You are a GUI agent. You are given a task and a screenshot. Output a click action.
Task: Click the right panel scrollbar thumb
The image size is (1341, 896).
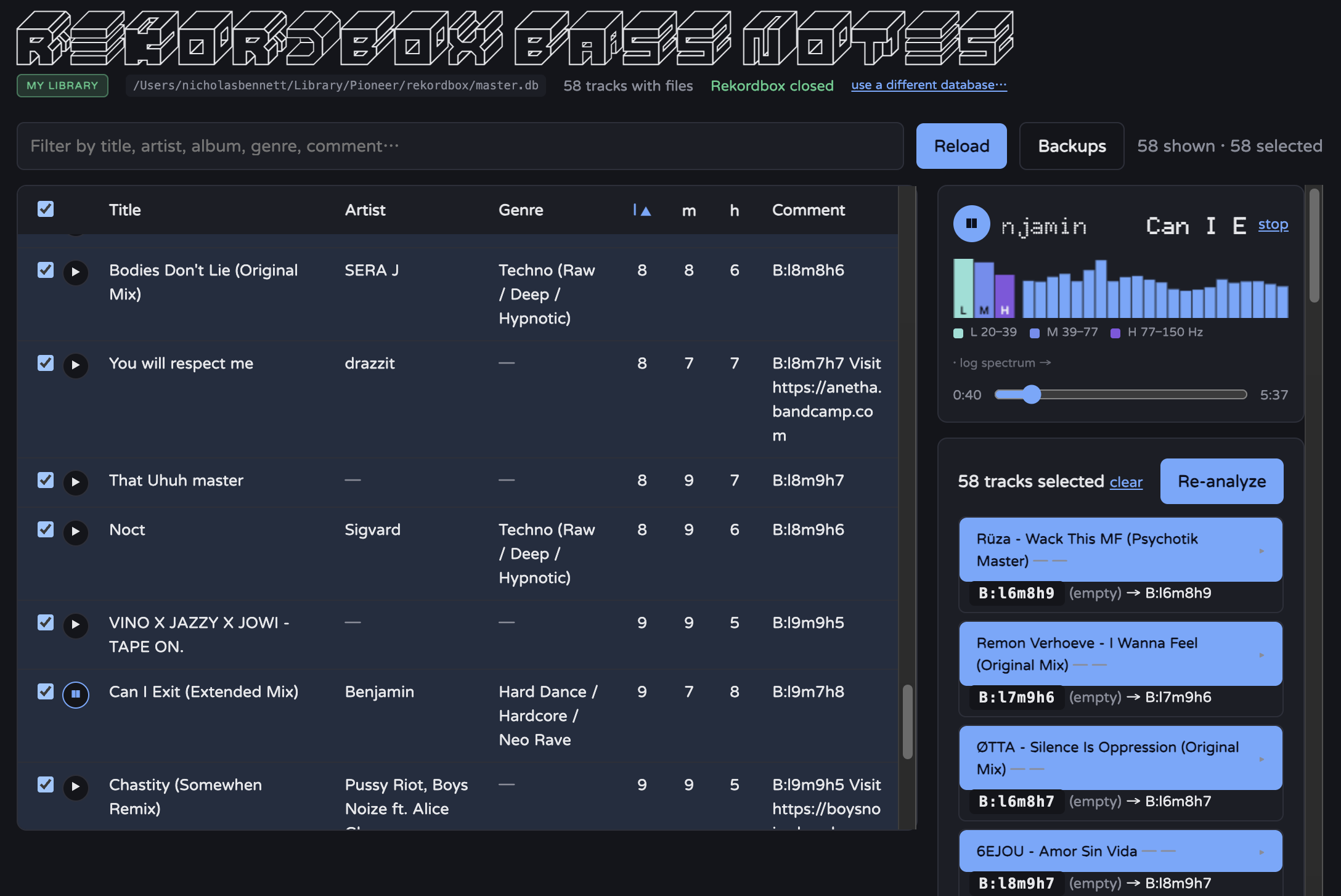click(1315, 245)
